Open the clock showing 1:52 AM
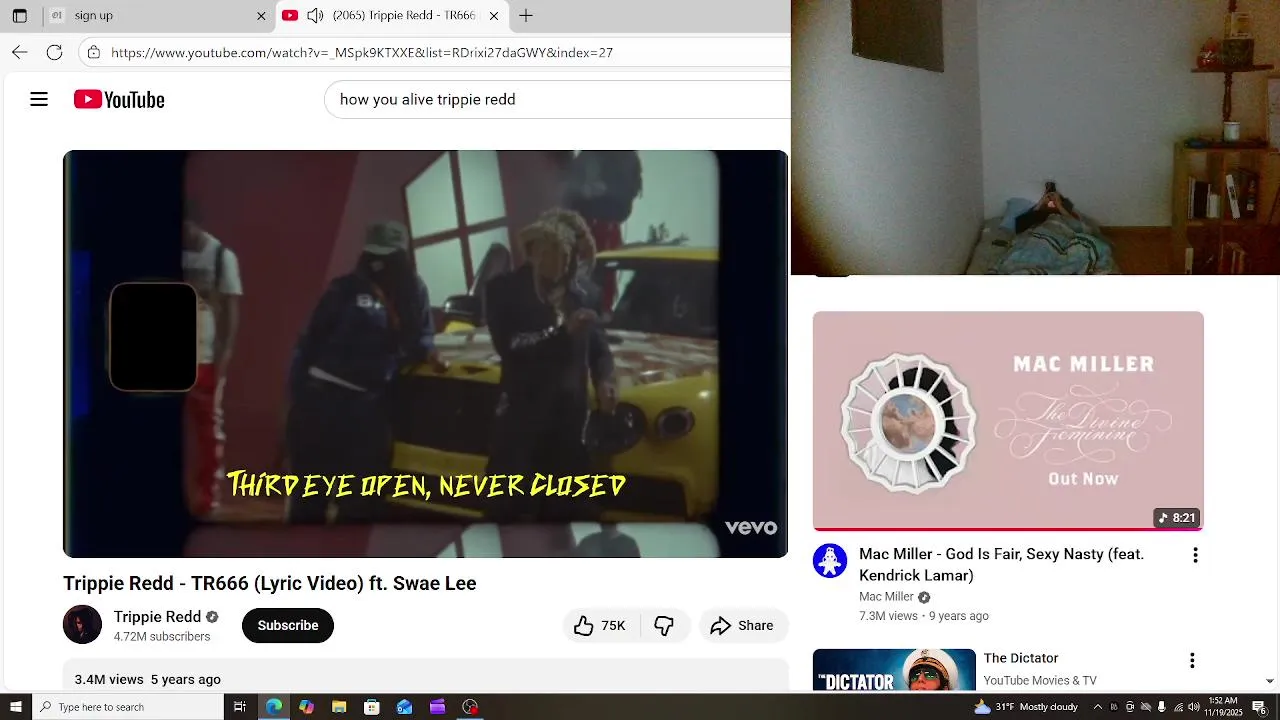 pyautogui.click(x=1224, y=707)
